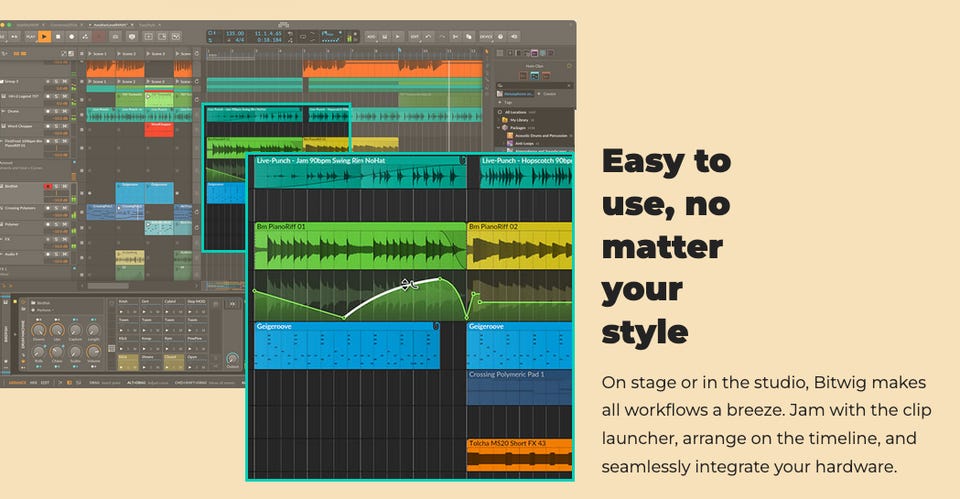Viewport: 960px width, 499px height.
Task: Solo the Group 3 track
Action: pyautogui.click(x=56, y=81)
